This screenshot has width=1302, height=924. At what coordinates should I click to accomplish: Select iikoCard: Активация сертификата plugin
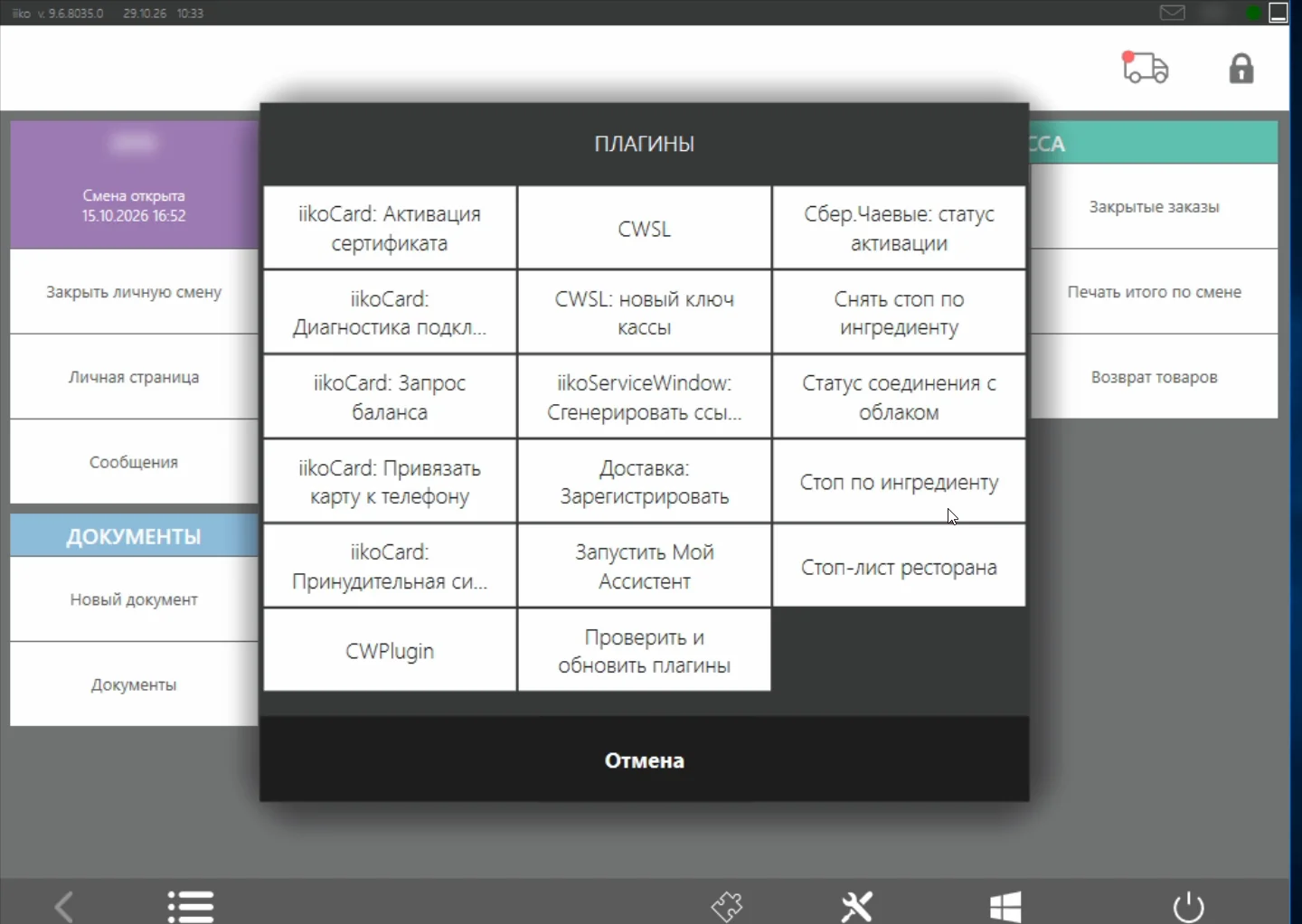click(x=390, y=228)
